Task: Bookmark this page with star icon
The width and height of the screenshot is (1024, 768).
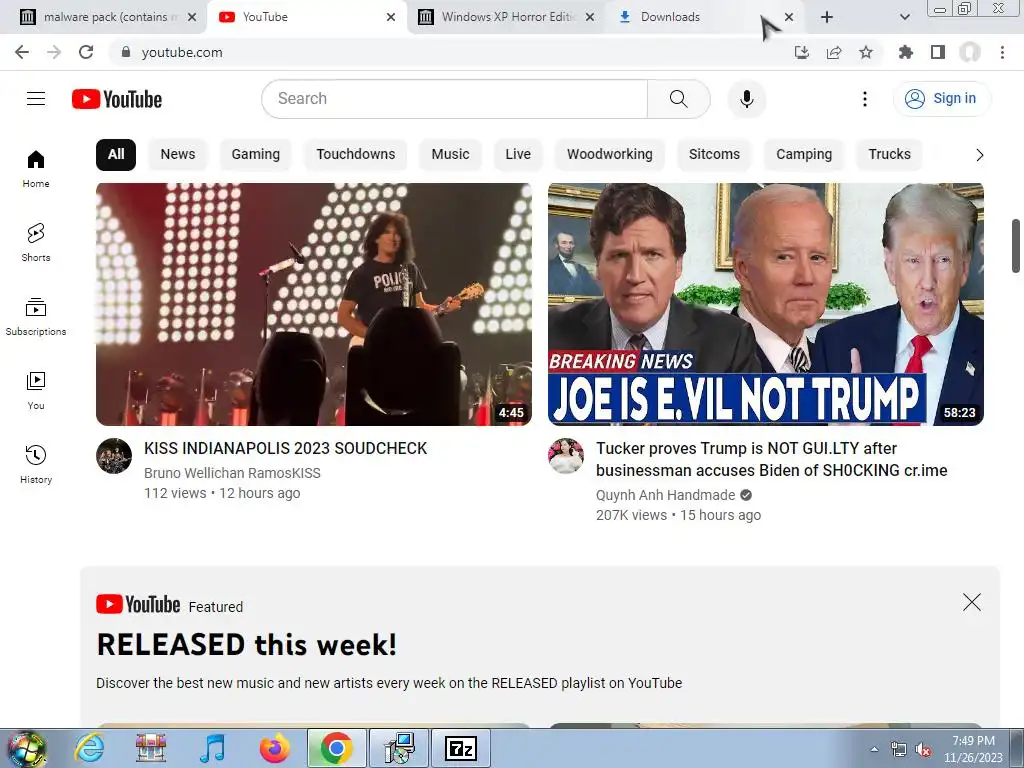Action: [x=866, y=52]
